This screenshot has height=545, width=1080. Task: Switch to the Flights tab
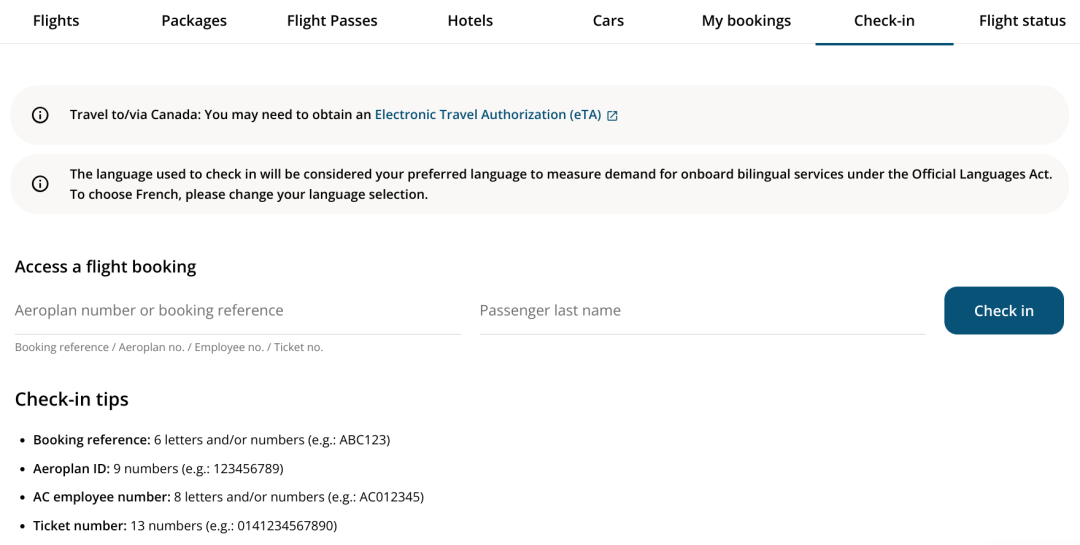click(x=56, y=21)
